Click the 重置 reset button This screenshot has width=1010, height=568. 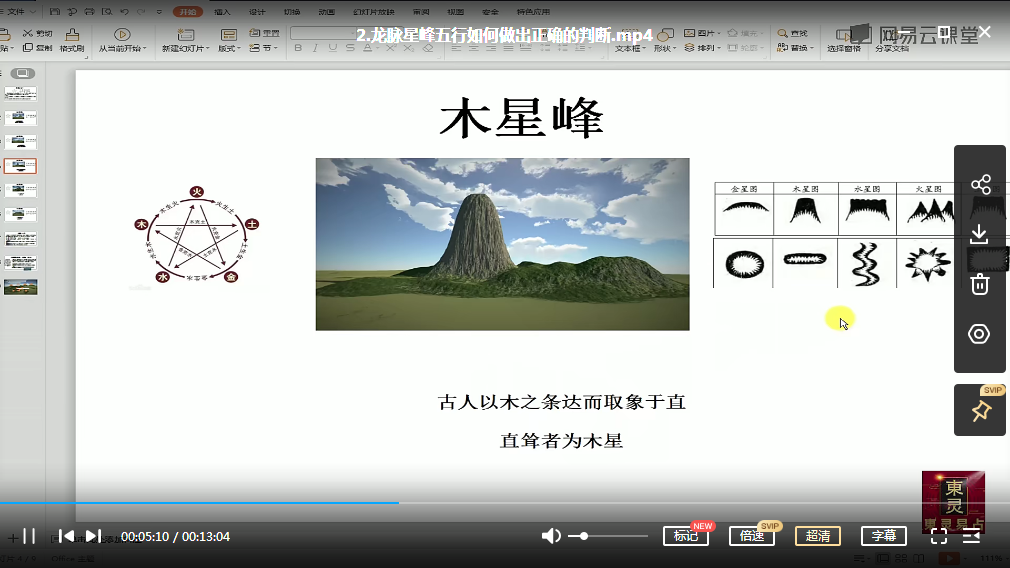coord(265,33)
